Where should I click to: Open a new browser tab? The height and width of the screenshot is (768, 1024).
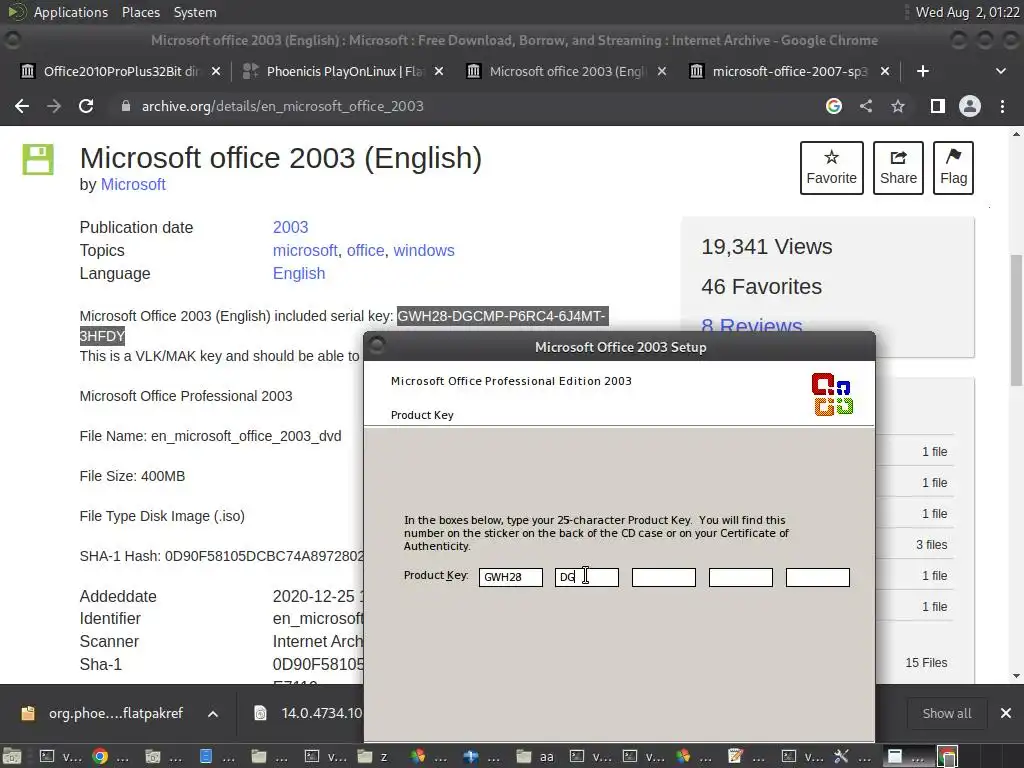click(923, 71)
